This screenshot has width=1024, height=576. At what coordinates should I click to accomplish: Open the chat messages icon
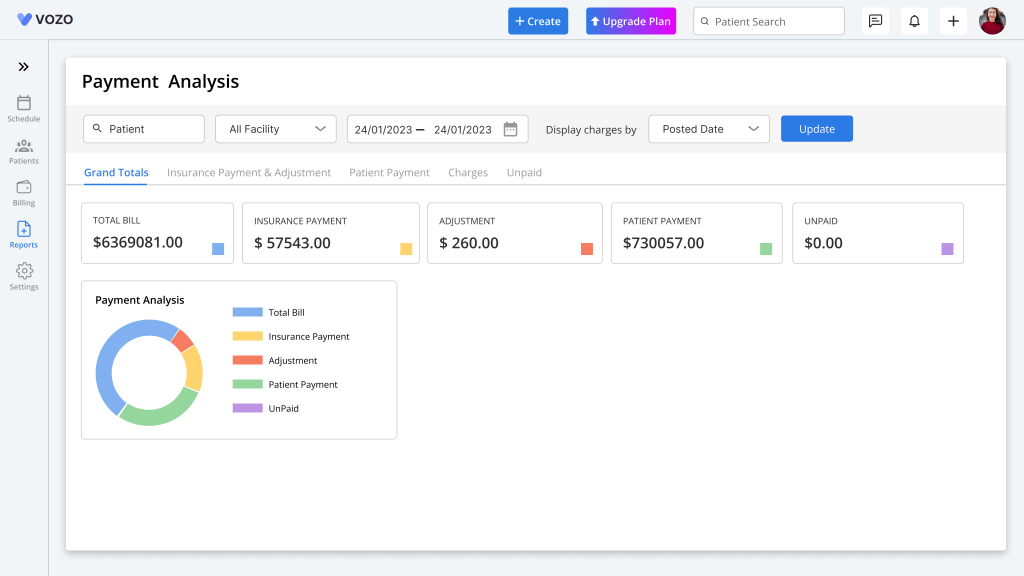coord(875,21)
